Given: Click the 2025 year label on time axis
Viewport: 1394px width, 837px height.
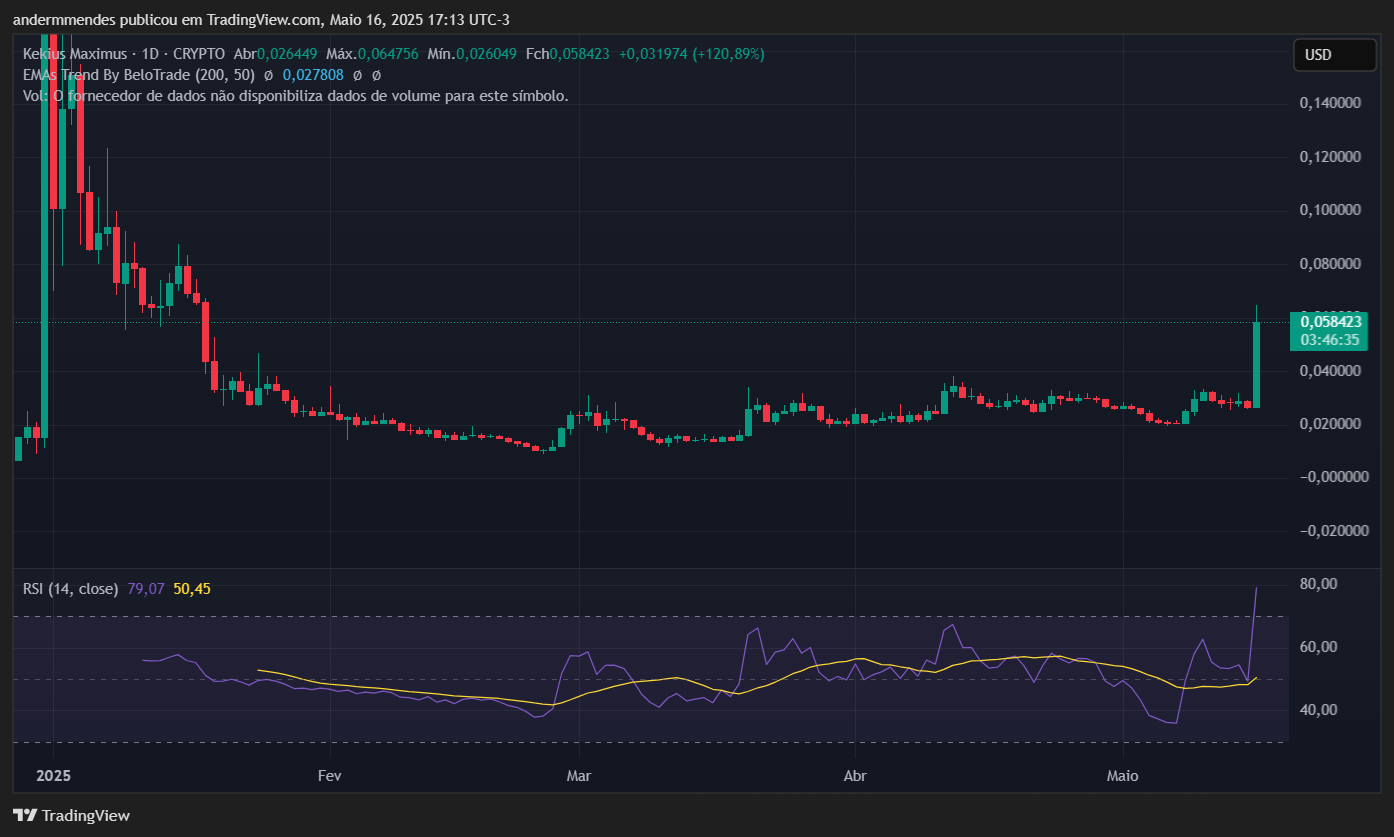Looking at the screenshot, I should 53,776.
